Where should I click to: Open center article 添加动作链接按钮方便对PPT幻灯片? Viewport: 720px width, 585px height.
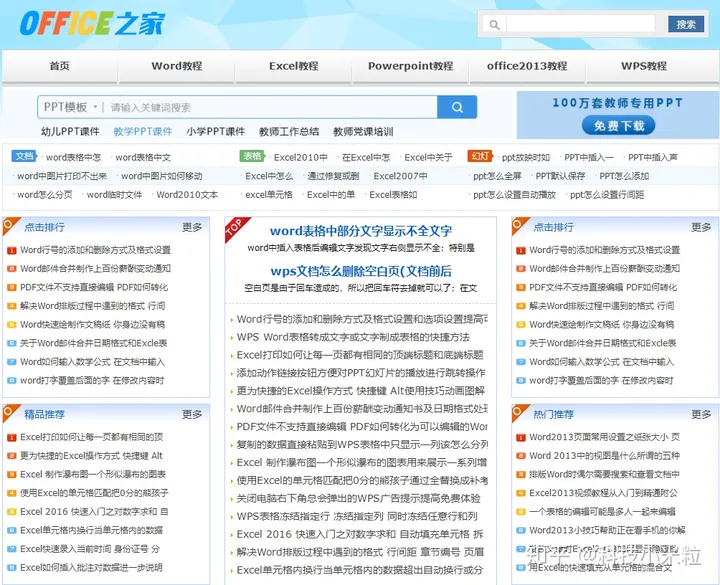(x=361, y=373)
